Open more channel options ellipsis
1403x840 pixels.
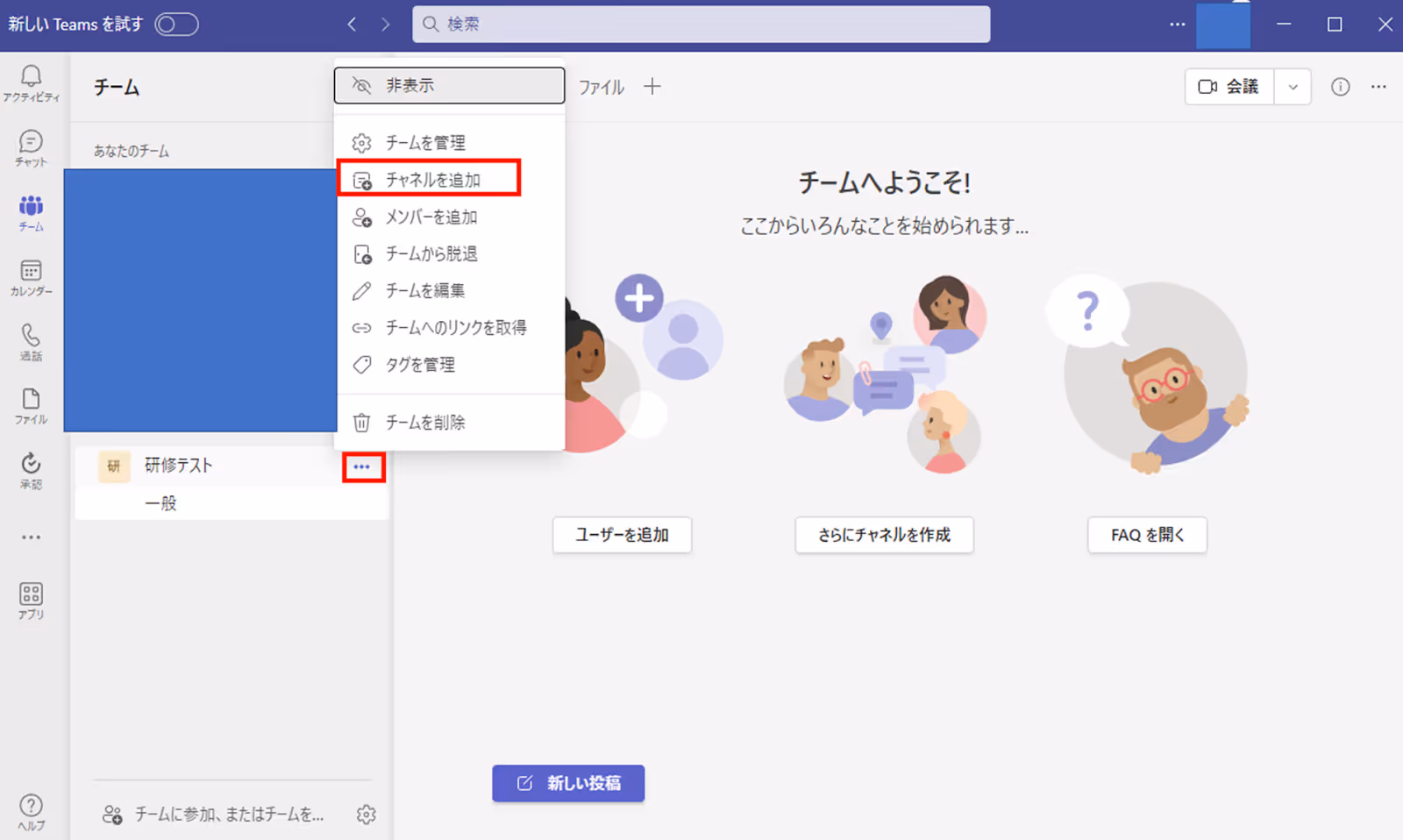[x=1378, y=87]
